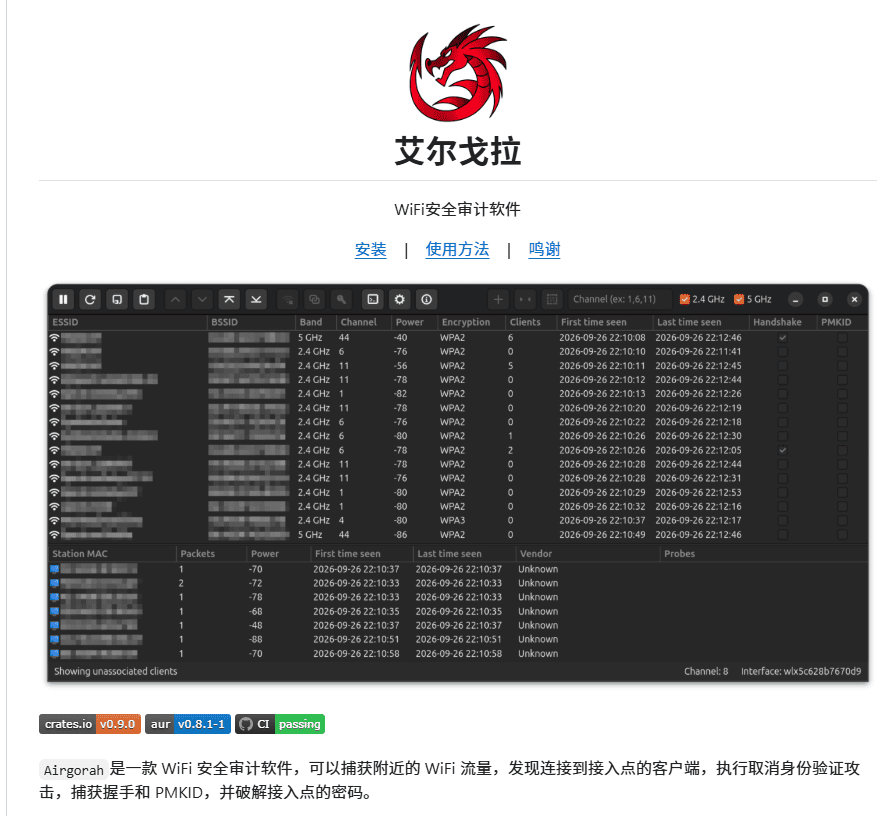Click wifi icon of row first seen 22:10:08
The height and width of the screenshot is (816, 890).
(54, 338)
